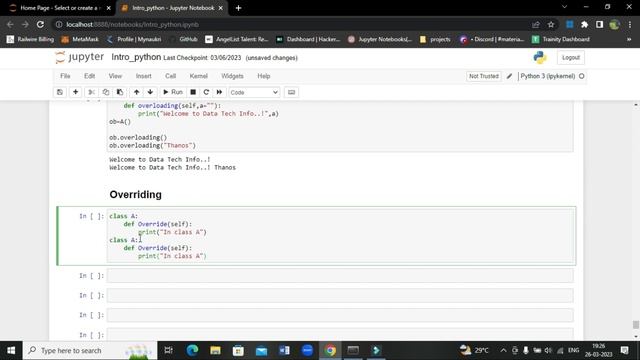Show hidden system tray icons
Viewport: 640px width, 360px height.
coord(503,351)
